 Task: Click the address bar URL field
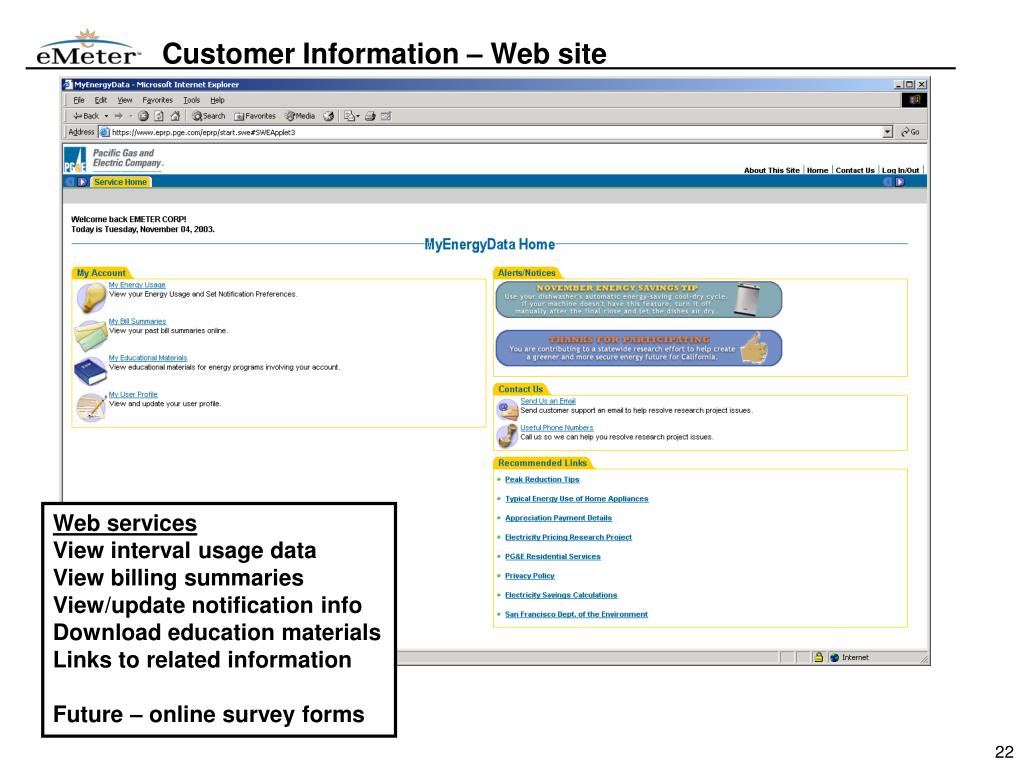click(x=495, y=132)
